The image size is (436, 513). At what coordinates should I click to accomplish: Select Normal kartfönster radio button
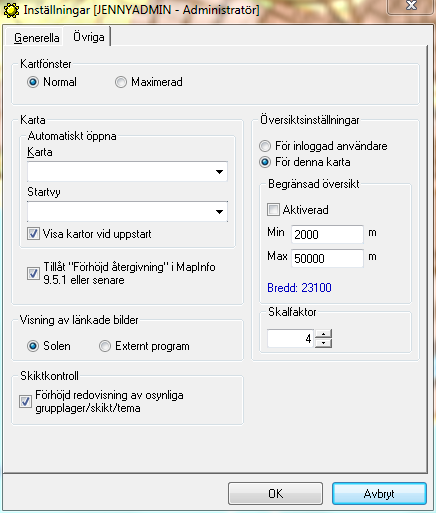[x=33, y=82]
